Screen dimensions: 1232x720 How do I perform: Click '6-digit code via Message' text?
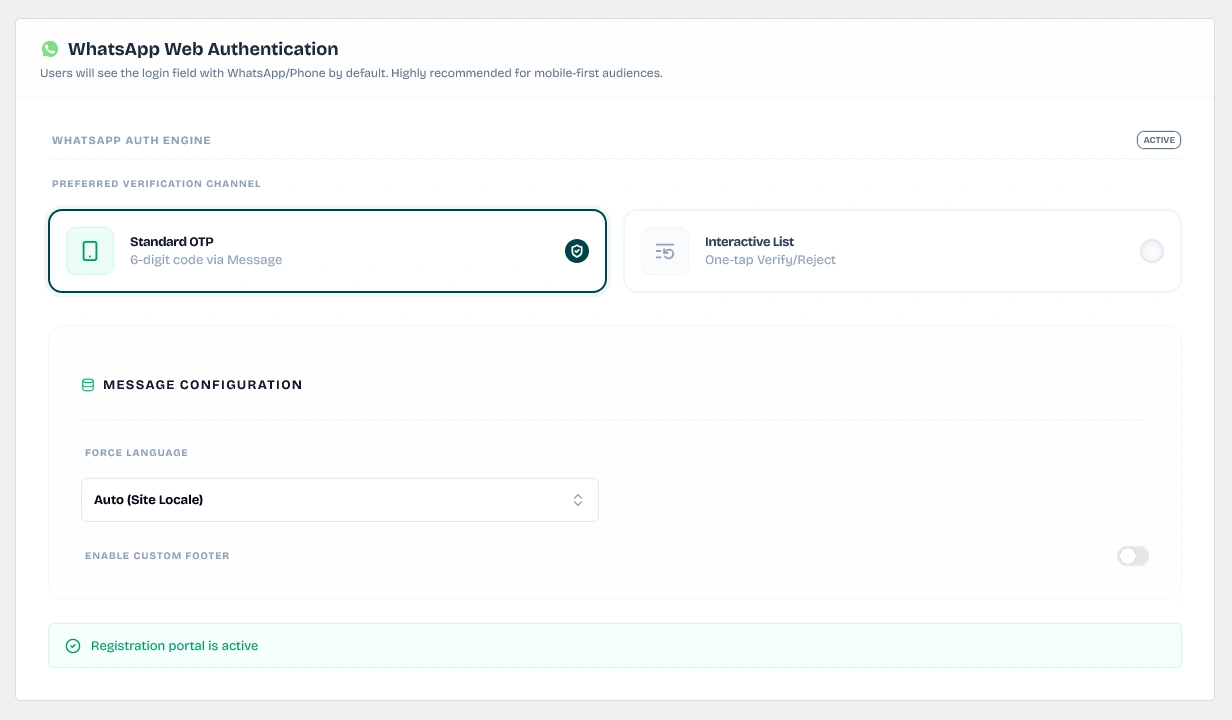tap(206, 260)
